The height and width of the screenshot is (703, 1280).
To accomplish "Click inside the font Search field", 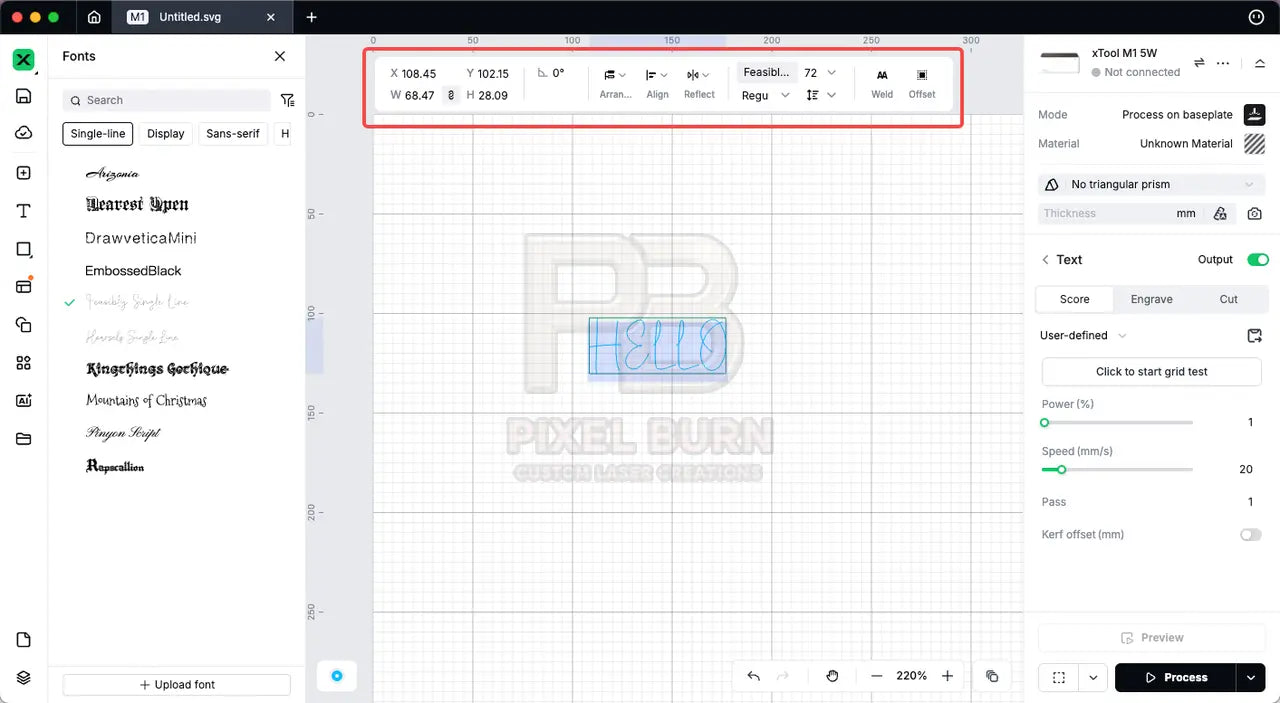I will pyautogui.click(x=165, y=100).
